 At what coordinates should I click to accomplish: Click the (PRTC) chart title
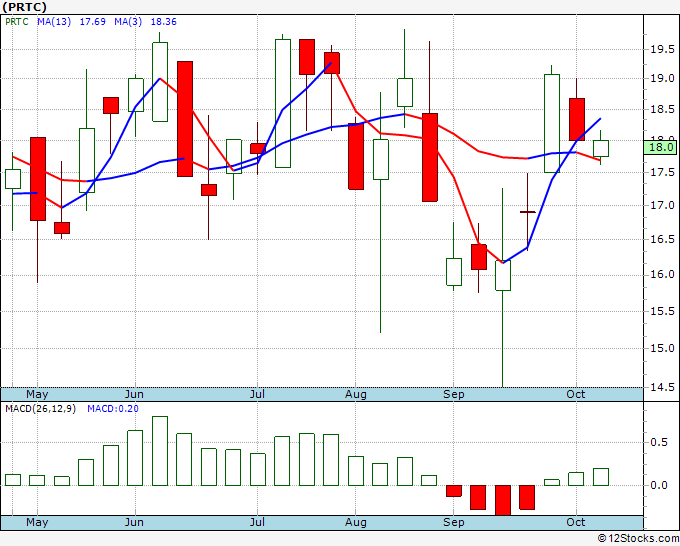[24, 7]
